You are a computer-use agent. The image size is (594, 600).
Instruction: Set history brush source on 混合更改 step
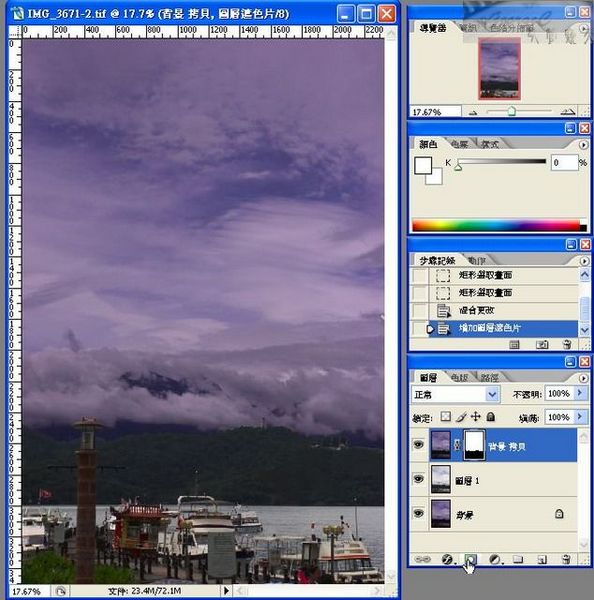[419, 310]
